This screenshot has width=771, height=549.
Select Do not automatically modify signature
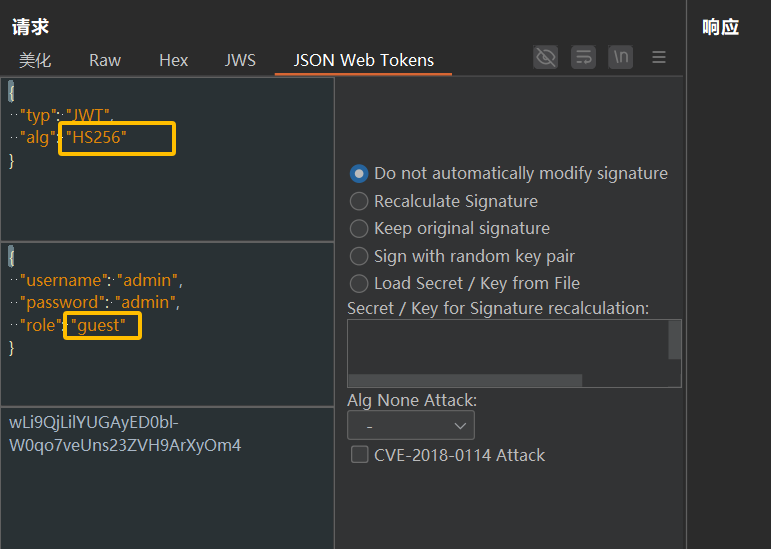point(509,173)
